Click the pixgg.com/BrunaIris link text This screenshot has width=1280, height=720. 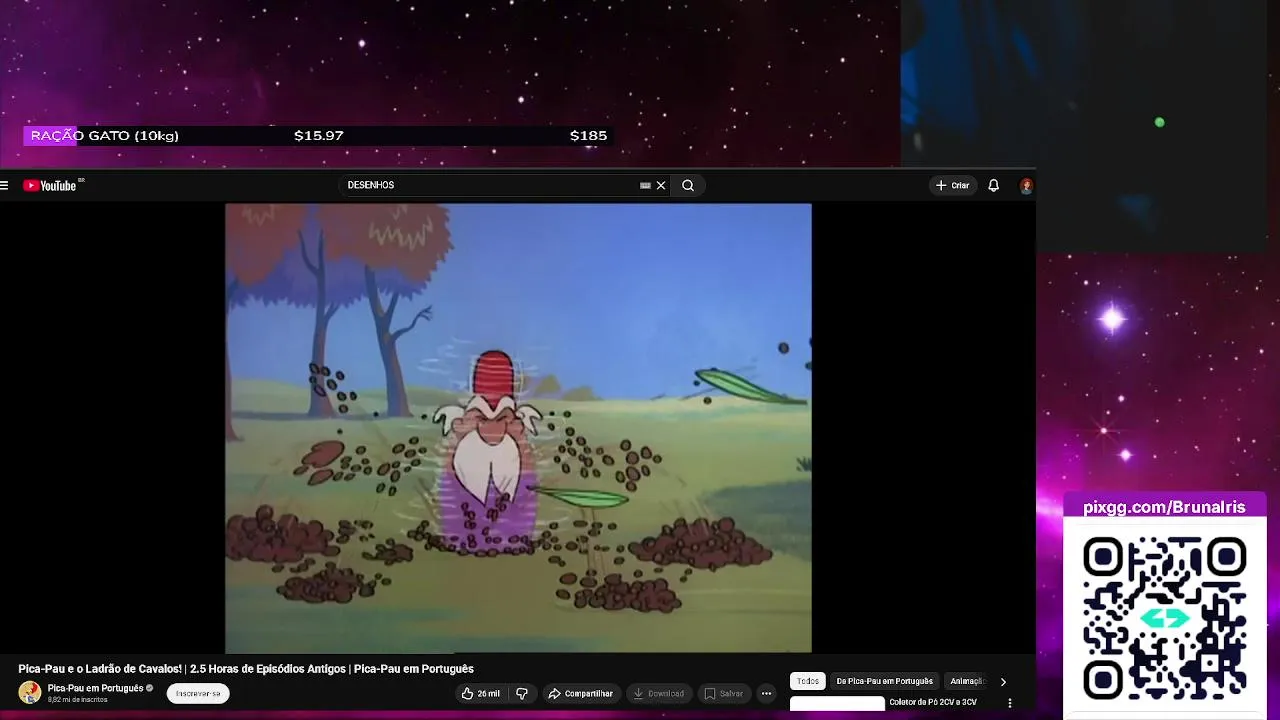[1164, 507]
